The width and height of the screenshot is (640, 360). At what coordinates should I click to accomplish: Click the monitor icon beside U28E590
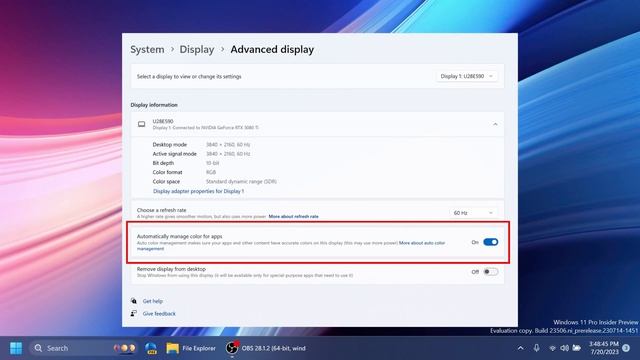141,124
